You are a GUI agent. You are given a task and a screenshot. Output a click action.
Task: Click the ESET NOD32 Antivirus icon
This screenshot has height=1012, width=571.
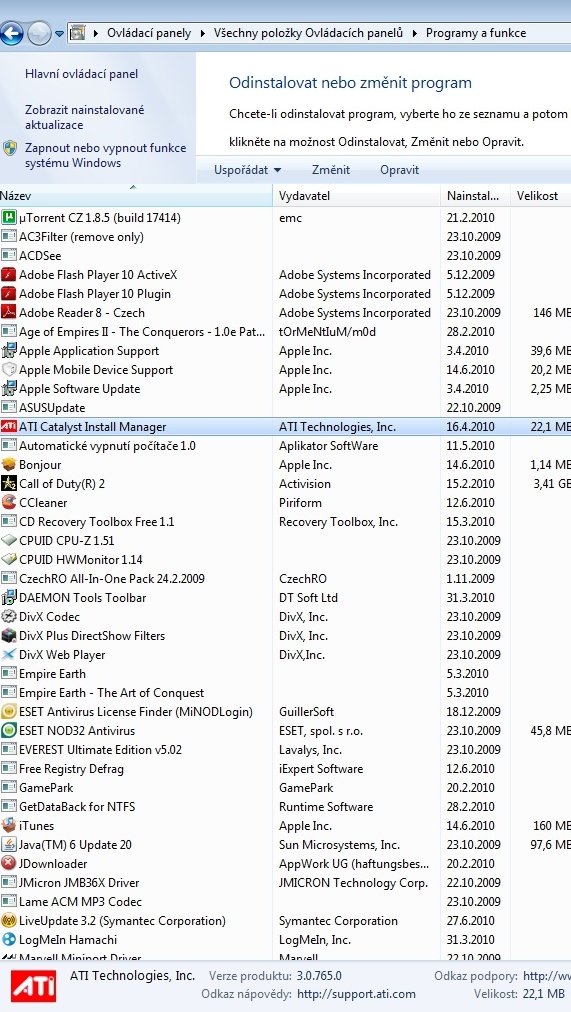pos(8,731)
